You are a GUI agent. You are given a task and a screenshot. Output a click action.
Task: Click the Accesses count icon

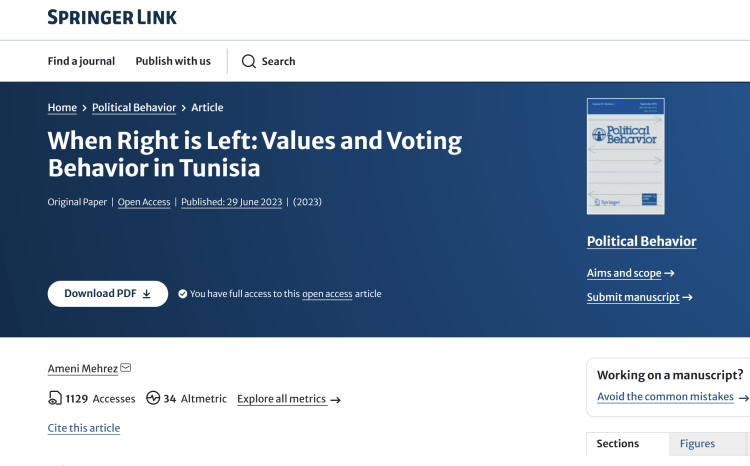coord(54,398)
